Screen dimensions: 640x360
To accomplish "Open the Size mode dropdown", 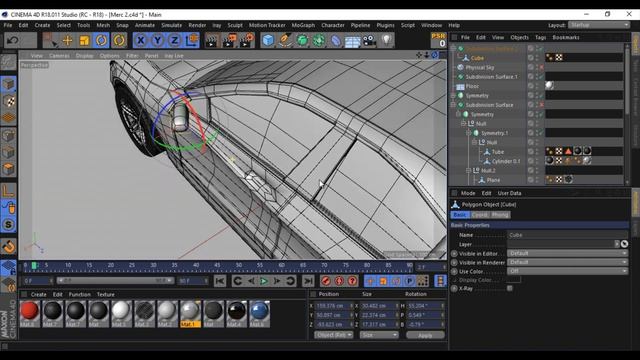I will 379,335.
